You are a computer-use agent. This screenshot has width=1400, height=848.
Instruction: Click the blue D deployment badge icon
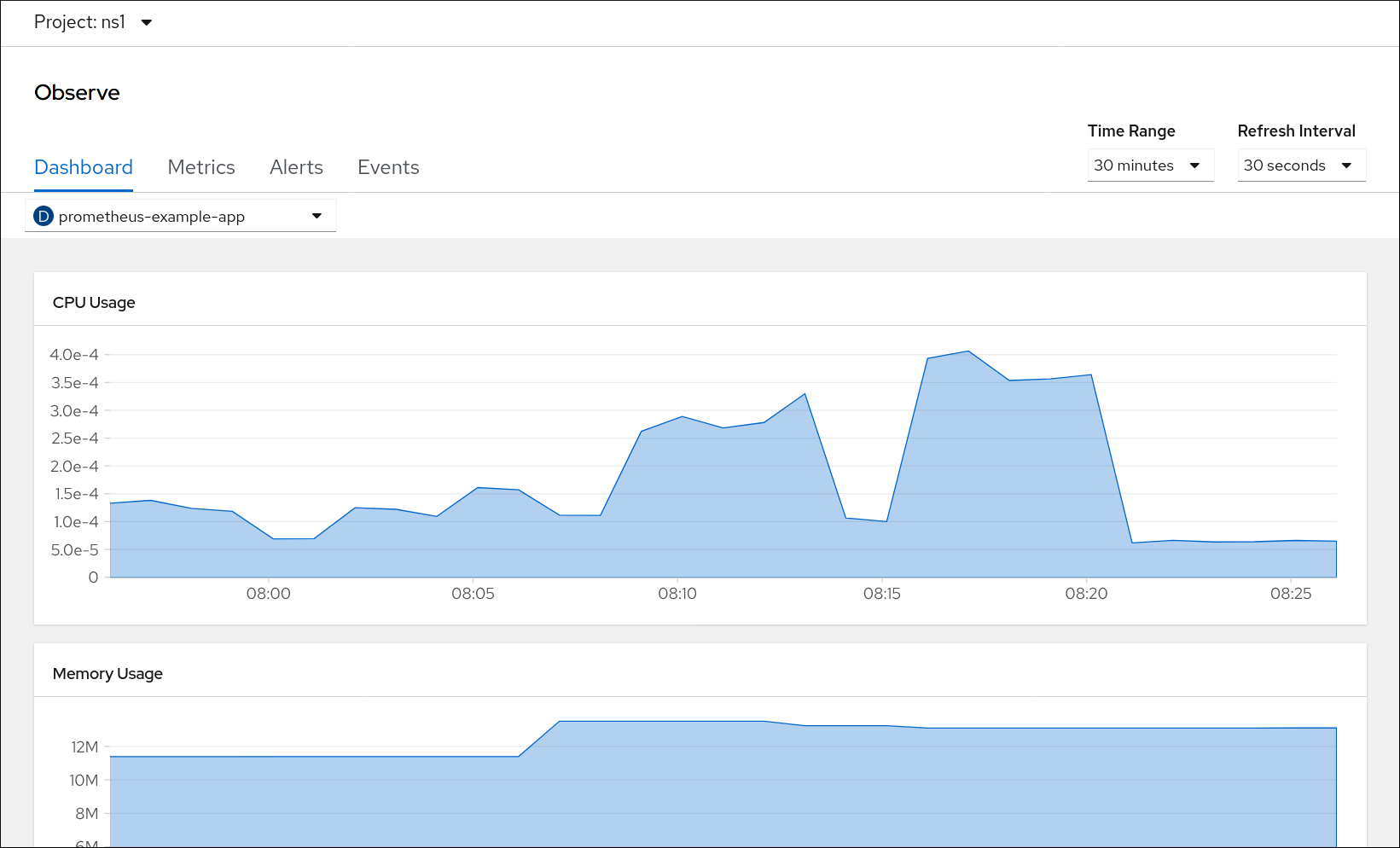click(44, 217)
